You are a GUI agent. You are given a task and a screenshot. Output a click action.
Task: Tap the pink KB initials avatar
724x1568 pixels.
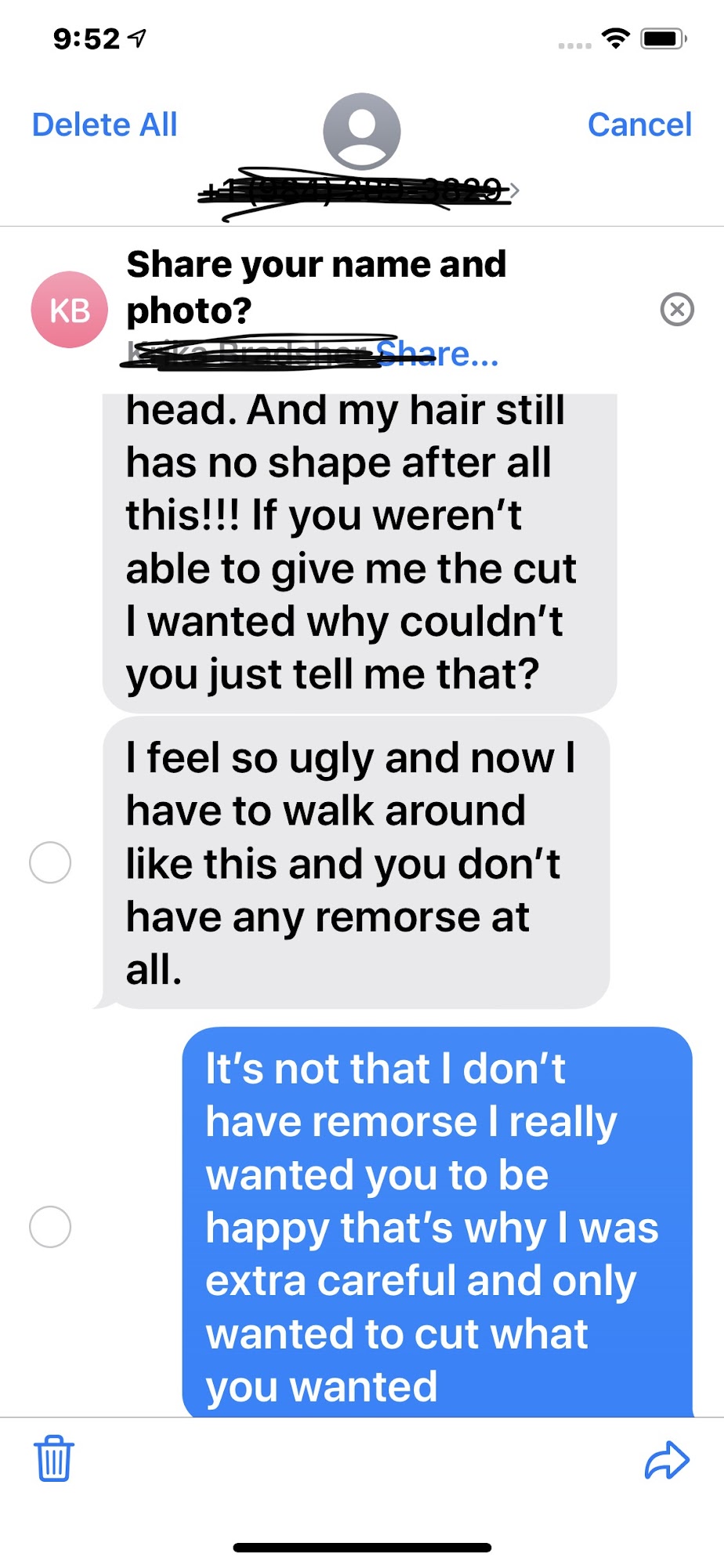click(69, 310)
